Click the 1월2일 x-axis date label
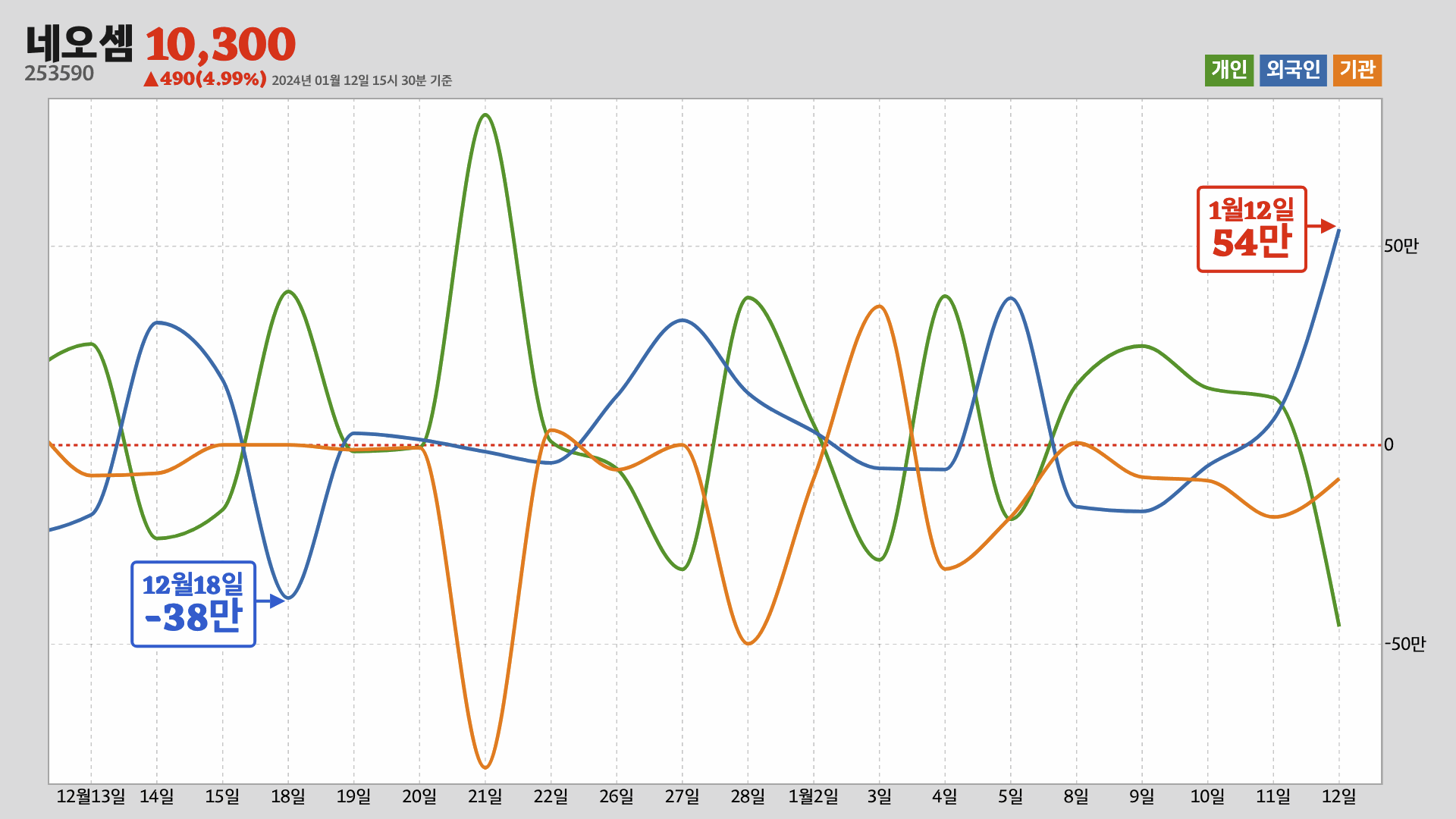 [x=814, y=796]
